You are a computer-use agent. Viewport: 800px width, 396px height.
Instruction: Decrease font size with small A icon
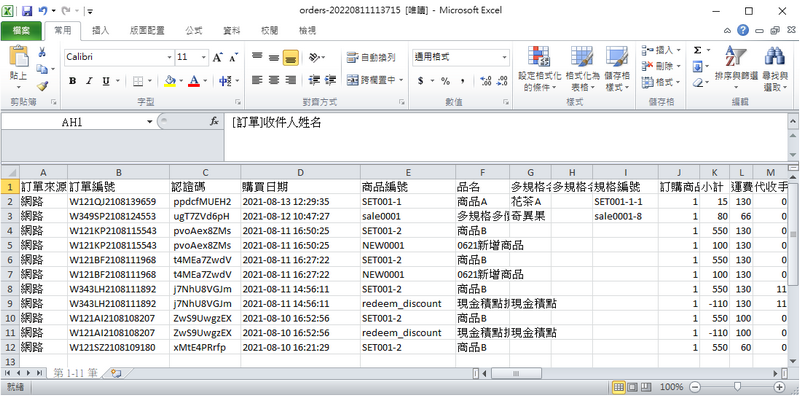point(234,57)
